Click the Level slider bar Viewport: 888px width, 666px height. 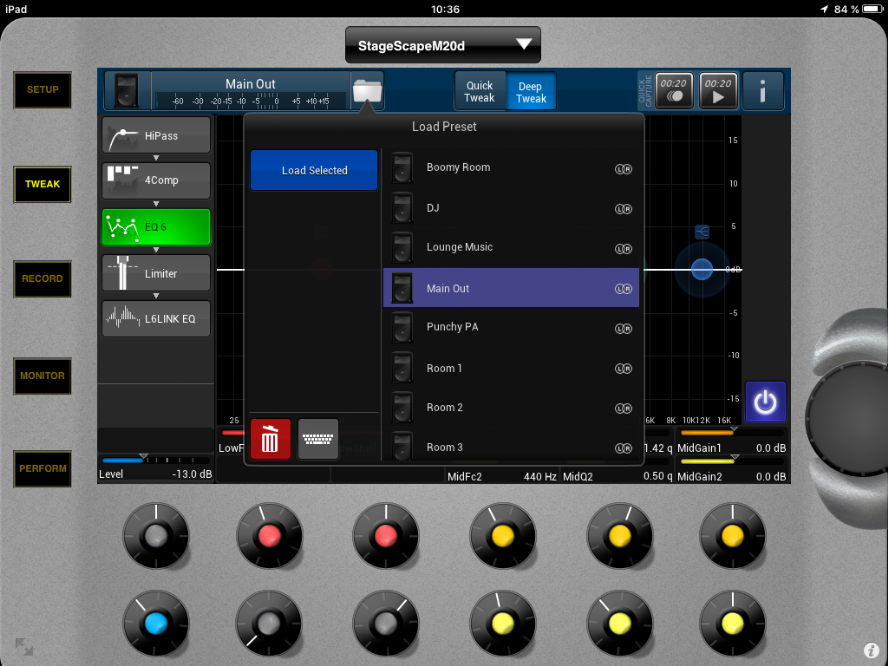click(x=155, y=460)
